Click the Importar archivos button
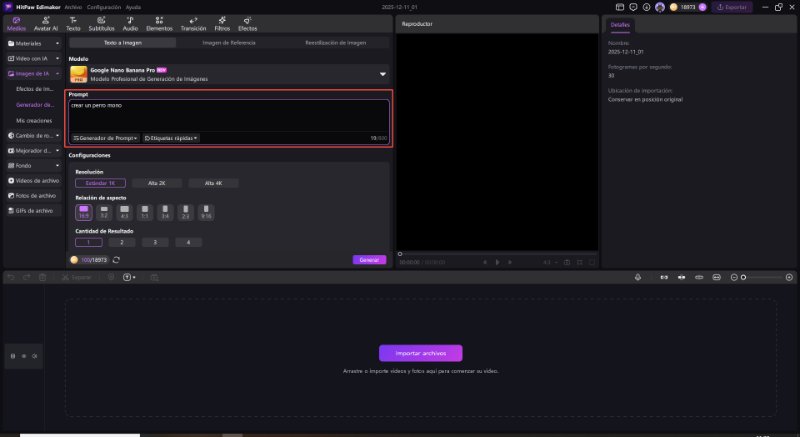Image resolution: width=800 pixels, height=437 pixels. [421, 353]
